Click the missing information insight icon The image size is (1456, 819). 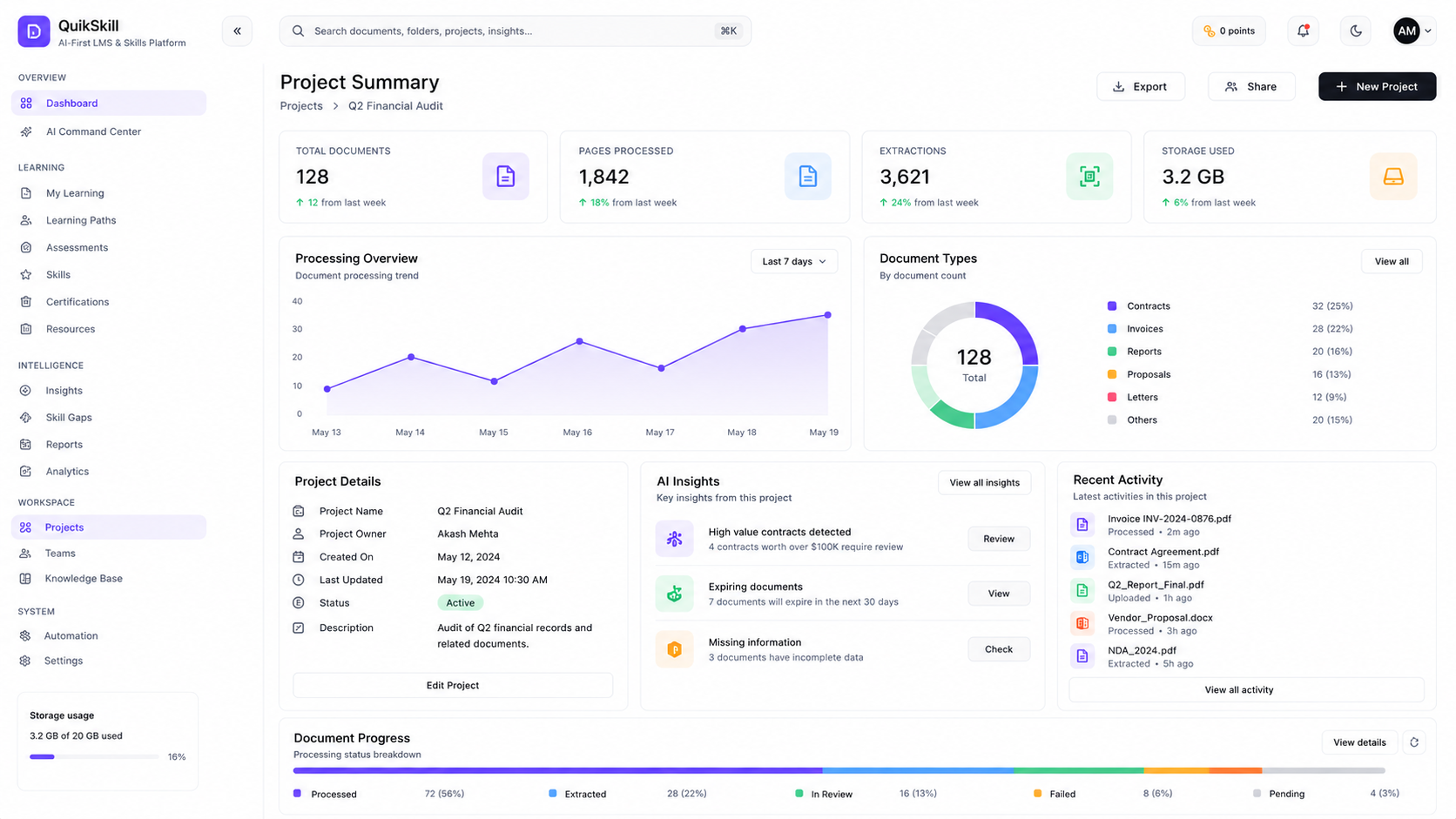(x=675, y=649)
